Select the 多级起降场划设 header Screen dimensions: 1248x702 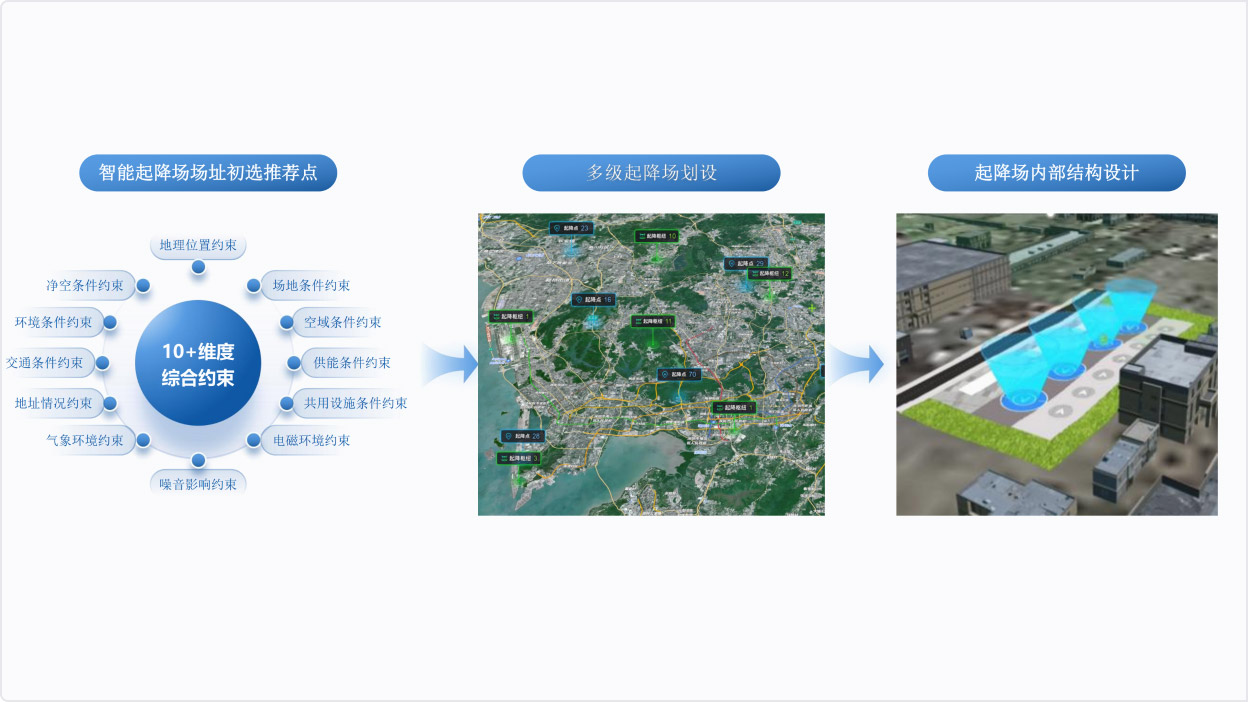tap(651, 173)
